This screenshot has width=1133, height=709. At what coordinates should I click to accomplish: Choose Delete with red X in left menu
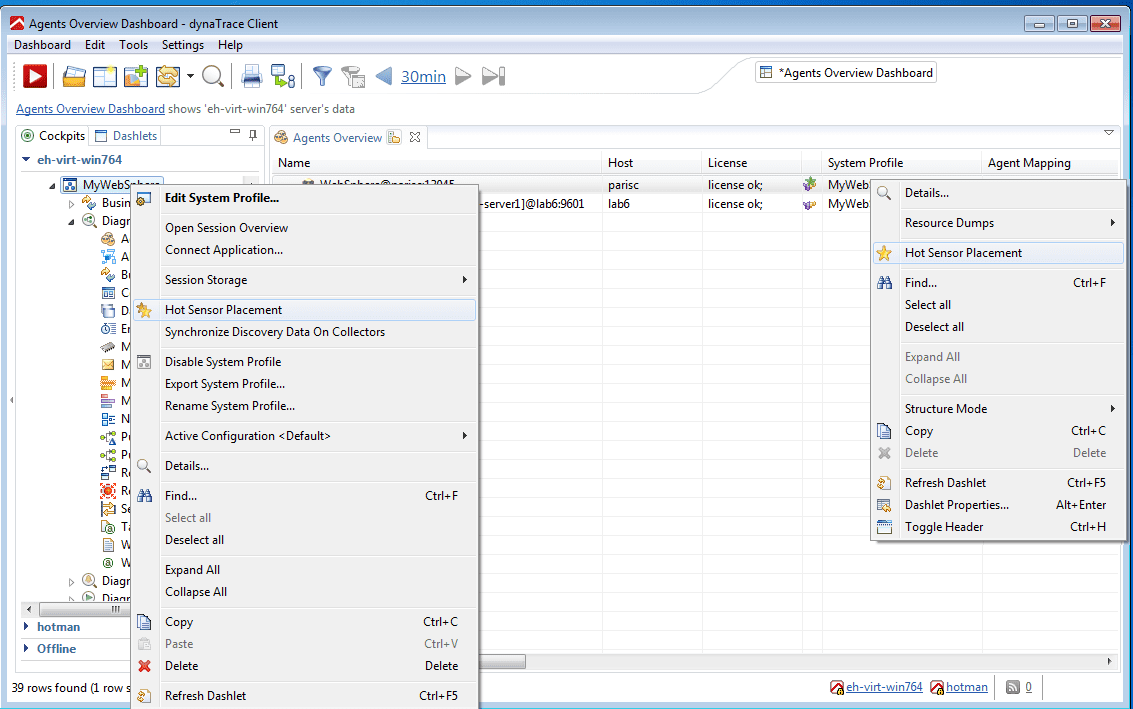point(304,666)
